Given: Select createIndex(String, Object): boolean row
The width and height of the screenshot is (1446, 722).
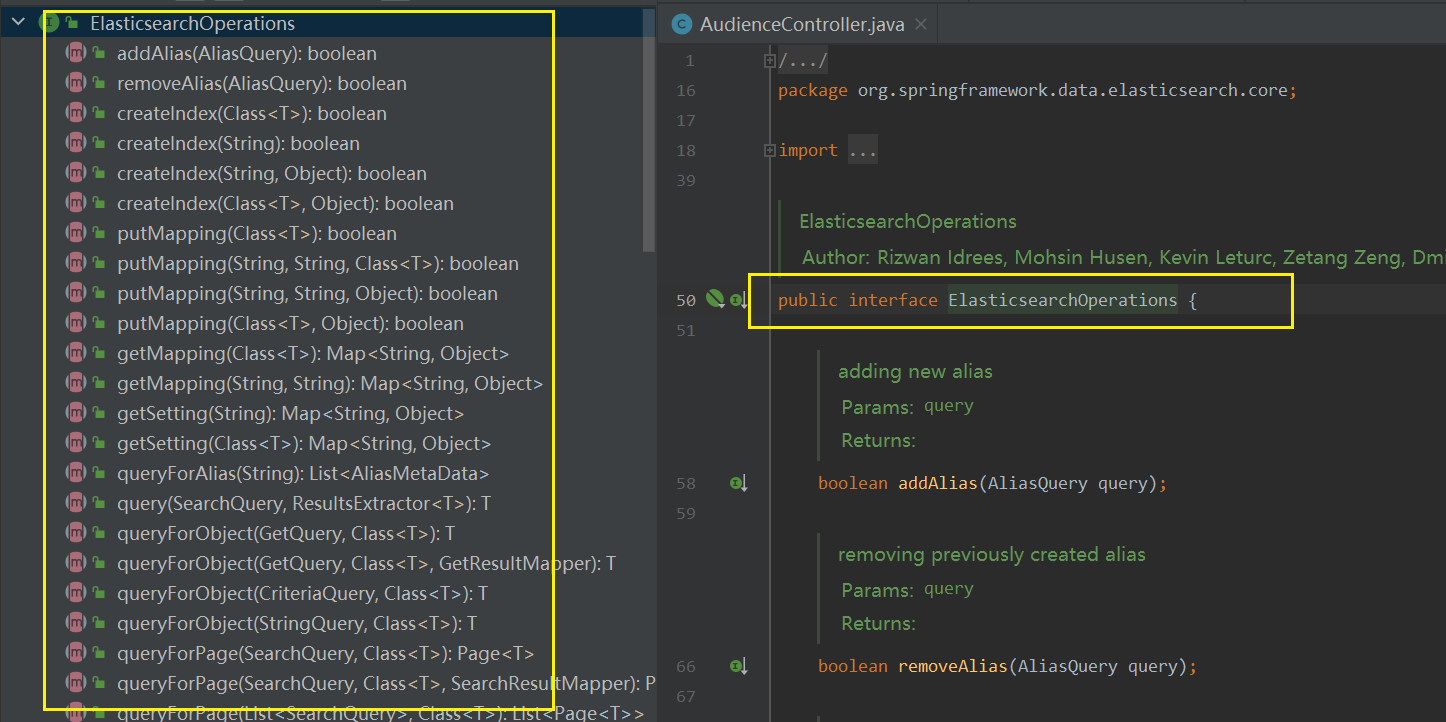Looking at the screenshot, I should point(272,173).
